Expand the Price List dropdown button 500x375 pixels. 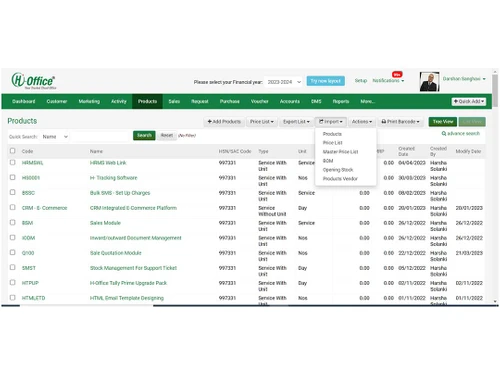262,122
